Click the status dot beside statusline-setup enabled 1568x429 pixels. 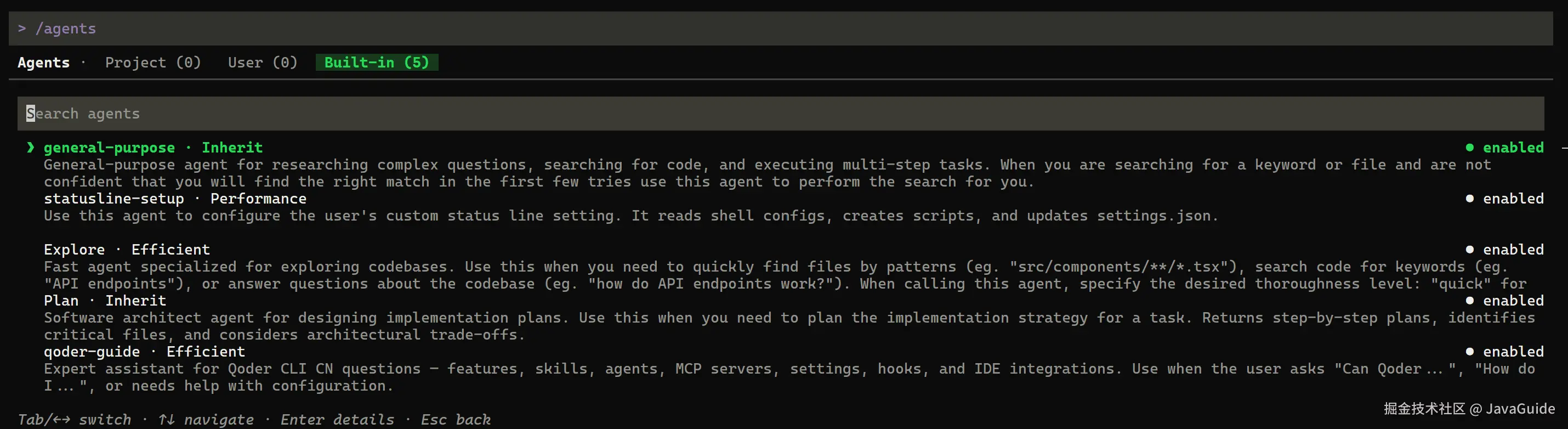1469,199
